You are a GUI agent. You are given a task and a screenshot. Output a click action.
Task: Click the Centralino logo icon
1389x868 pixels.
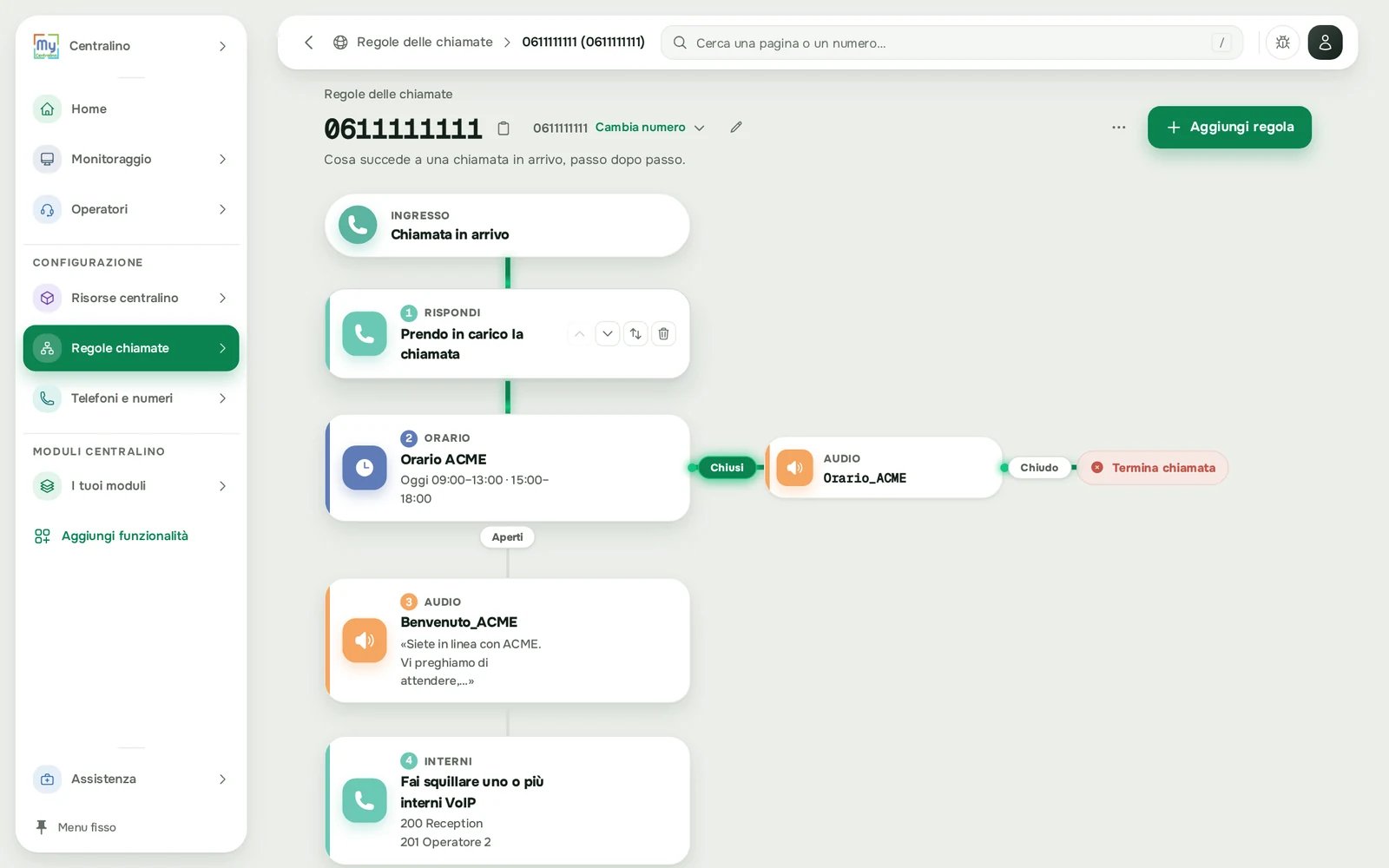46,46
